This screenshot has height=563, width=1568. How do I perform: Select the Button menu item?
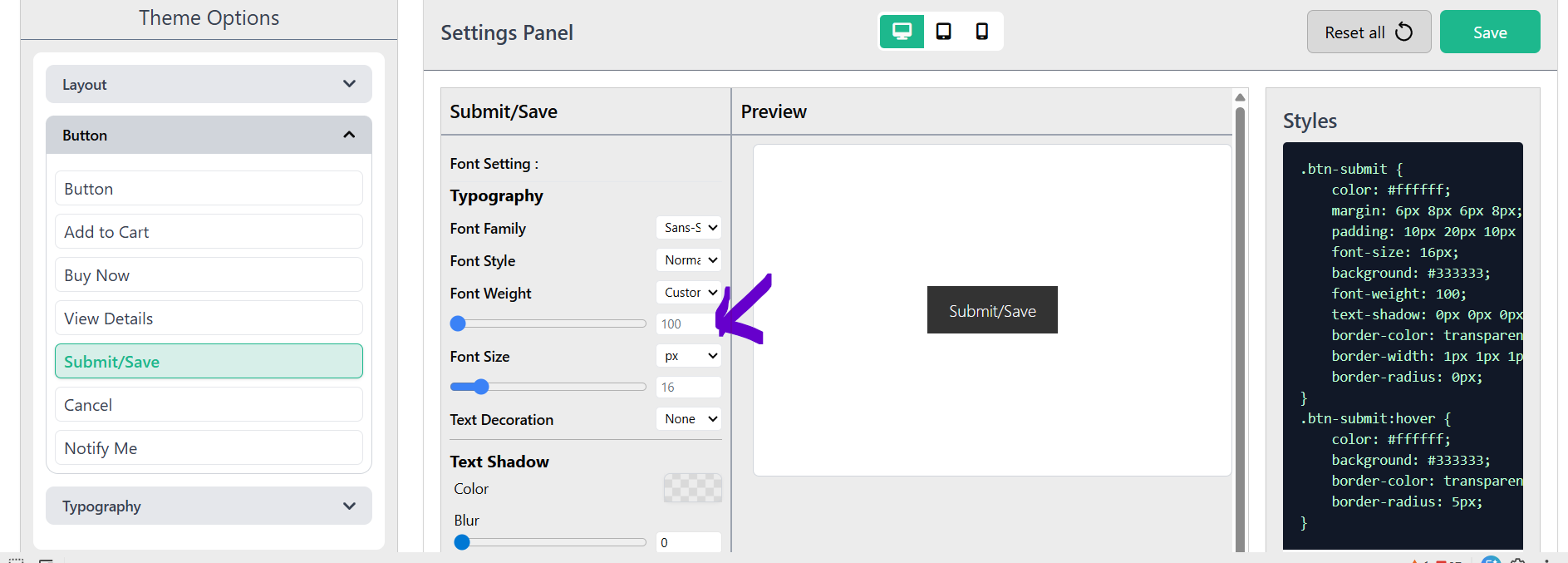point(209,188)
